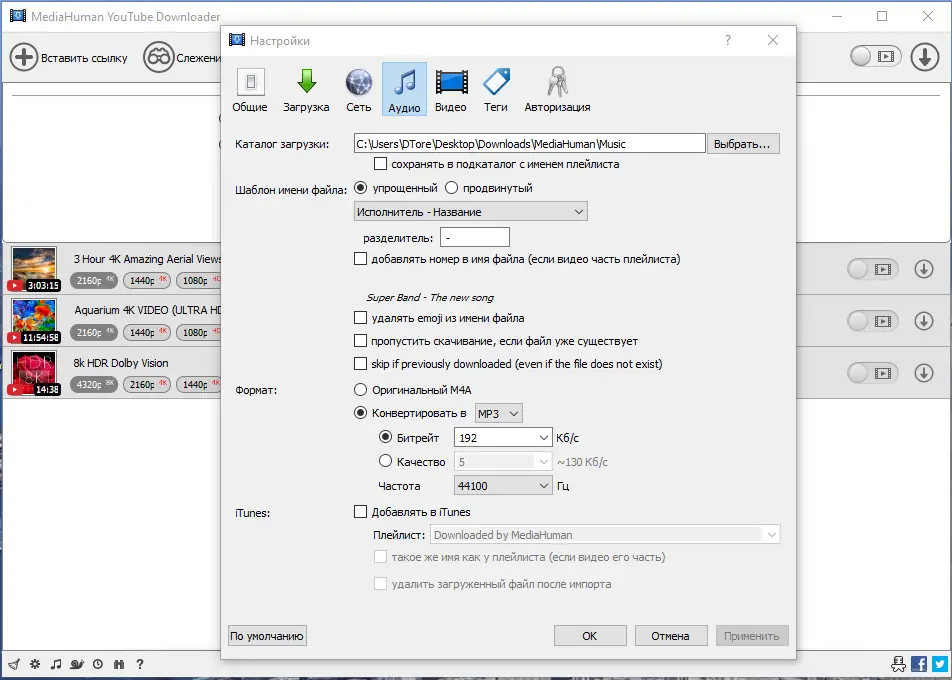This screenshot has width=952, height=680.
Task: Switch to the Сеть tab
Action: [359, 89]
